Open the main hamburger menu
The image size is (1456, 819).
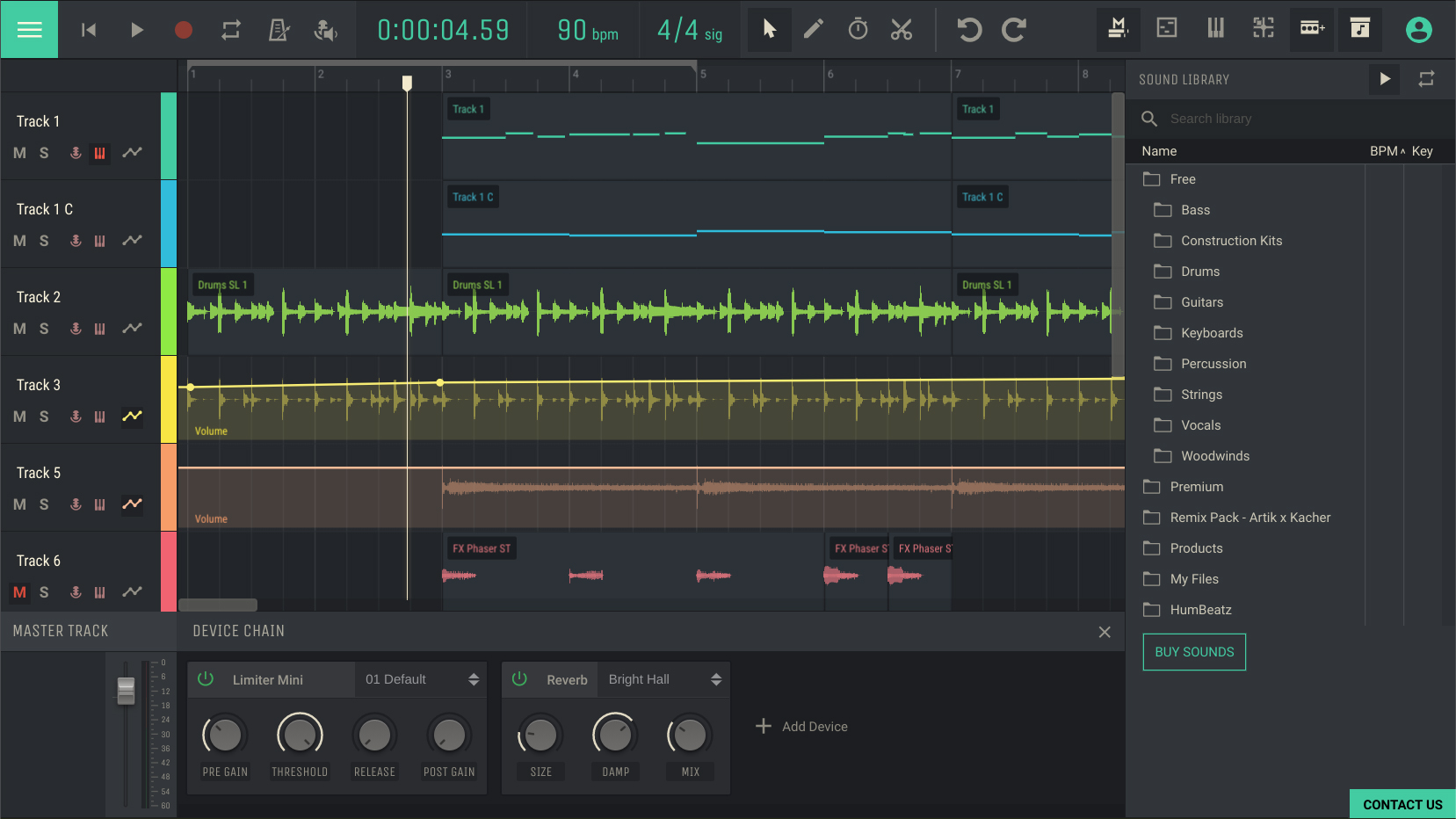pos(29,29)
